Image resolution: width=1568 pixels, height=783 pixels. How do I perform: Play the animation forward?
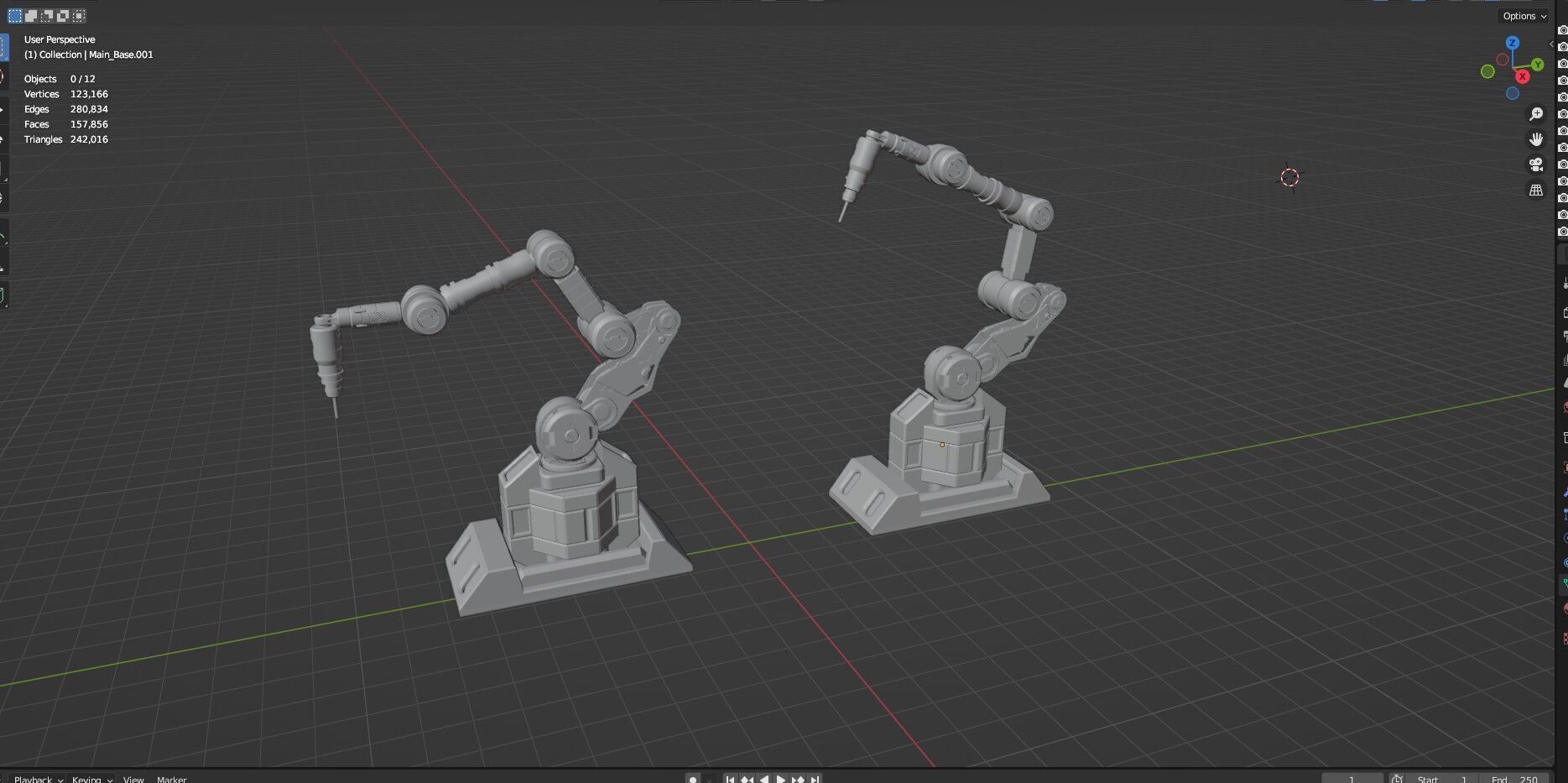click(x=781, y=779)
